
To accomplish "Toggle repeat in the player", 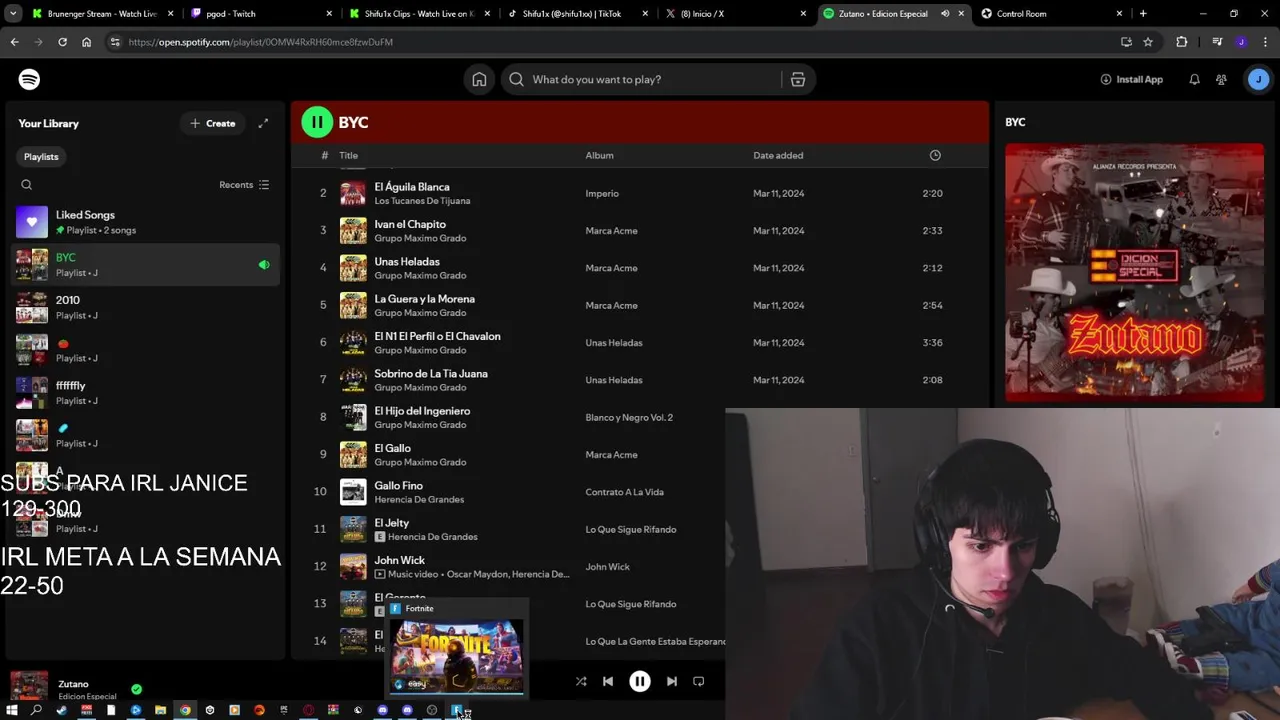I will pyautogui.click(x=699, y=681).
